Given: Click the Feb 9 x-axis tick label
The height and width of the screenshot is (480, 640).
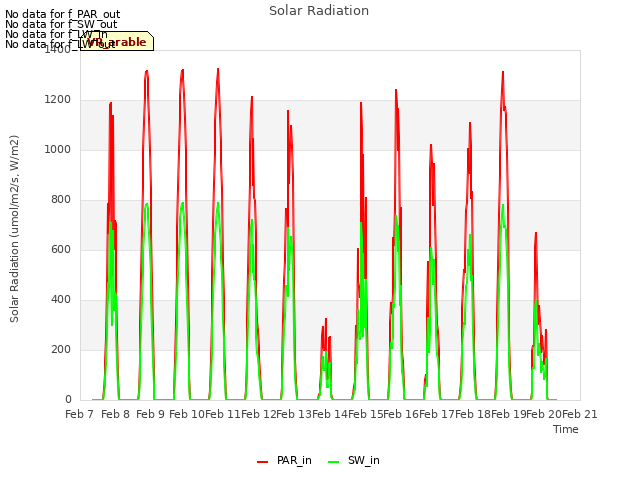Looking at the screenshot, I should click(x=150, y=414).
